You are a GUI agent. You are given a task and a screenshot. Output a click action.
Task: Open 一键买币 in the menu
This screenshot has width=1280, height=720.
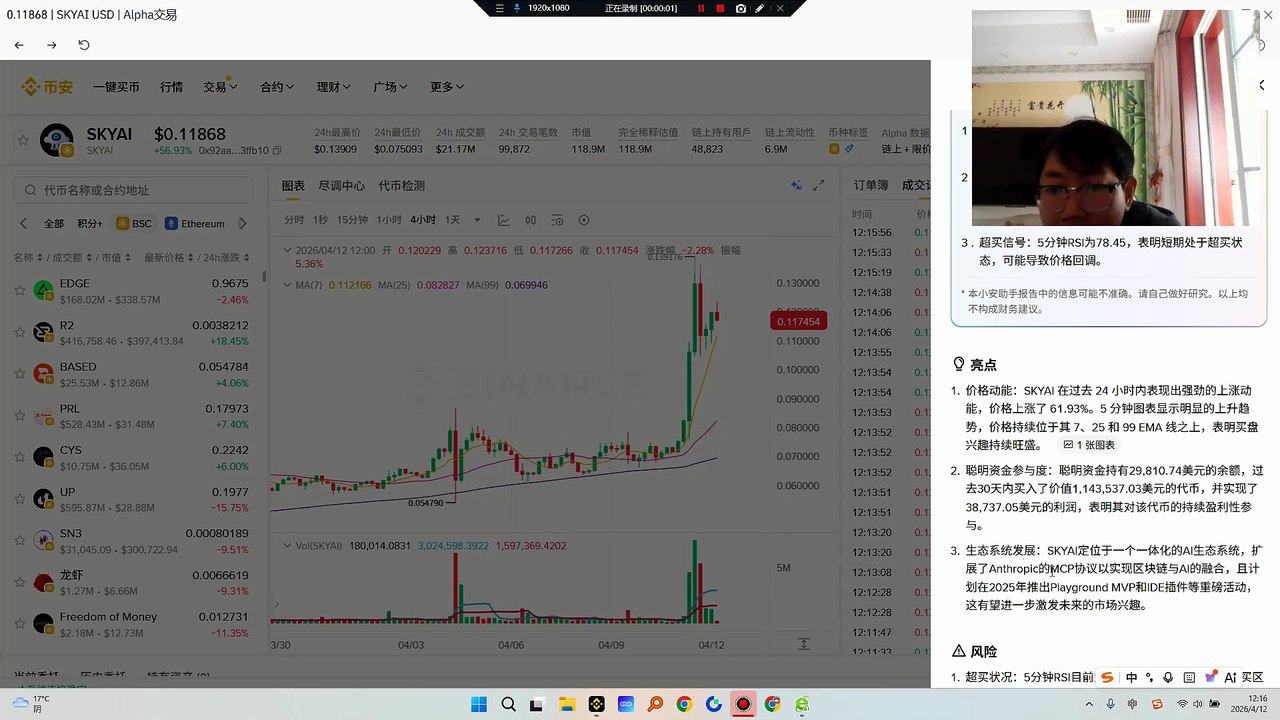tap(116, 87)
